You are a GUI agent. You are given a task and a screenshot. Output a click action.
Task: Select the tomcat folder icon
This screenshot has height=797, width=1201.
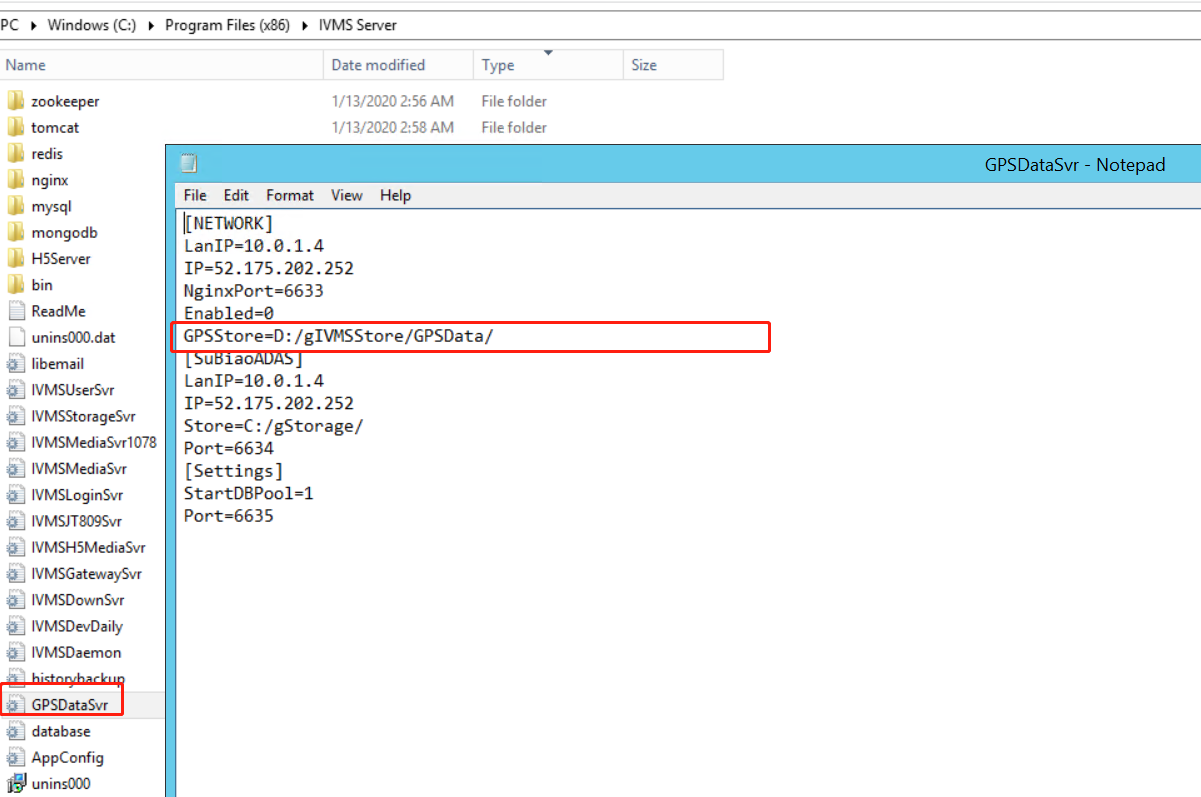[x=15, y=127]
